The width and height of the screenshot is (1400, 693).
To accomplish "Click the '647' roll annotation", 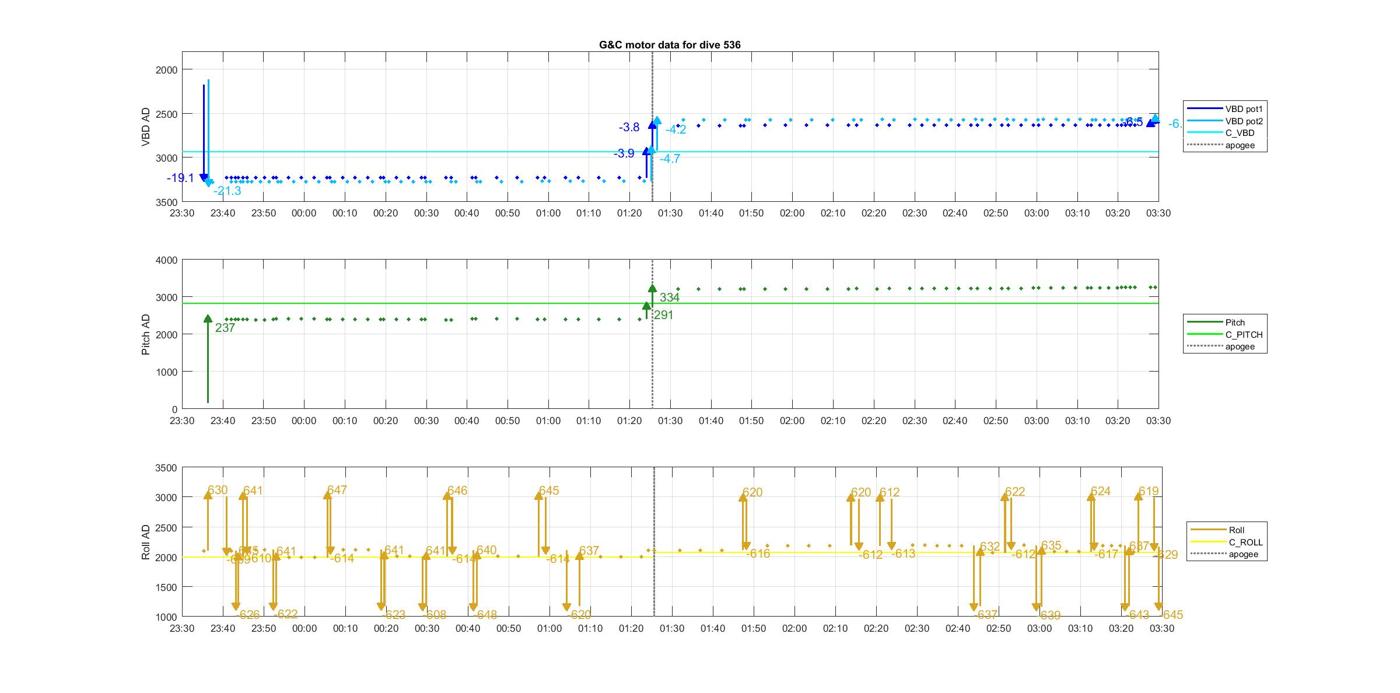I will [337, 490].
